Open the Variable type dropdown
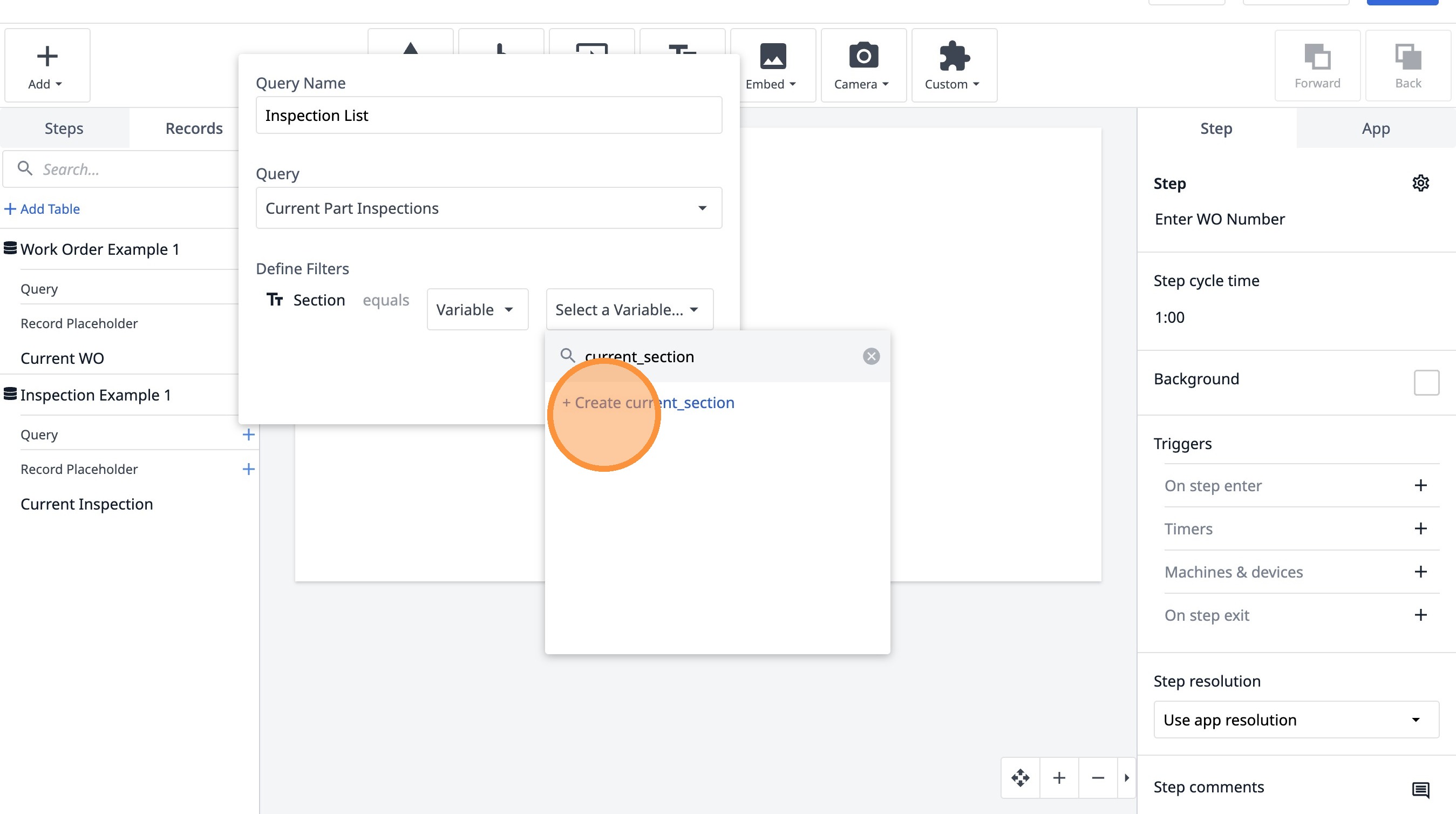This screenshot has height=814, width=1456. click(477, 309)
